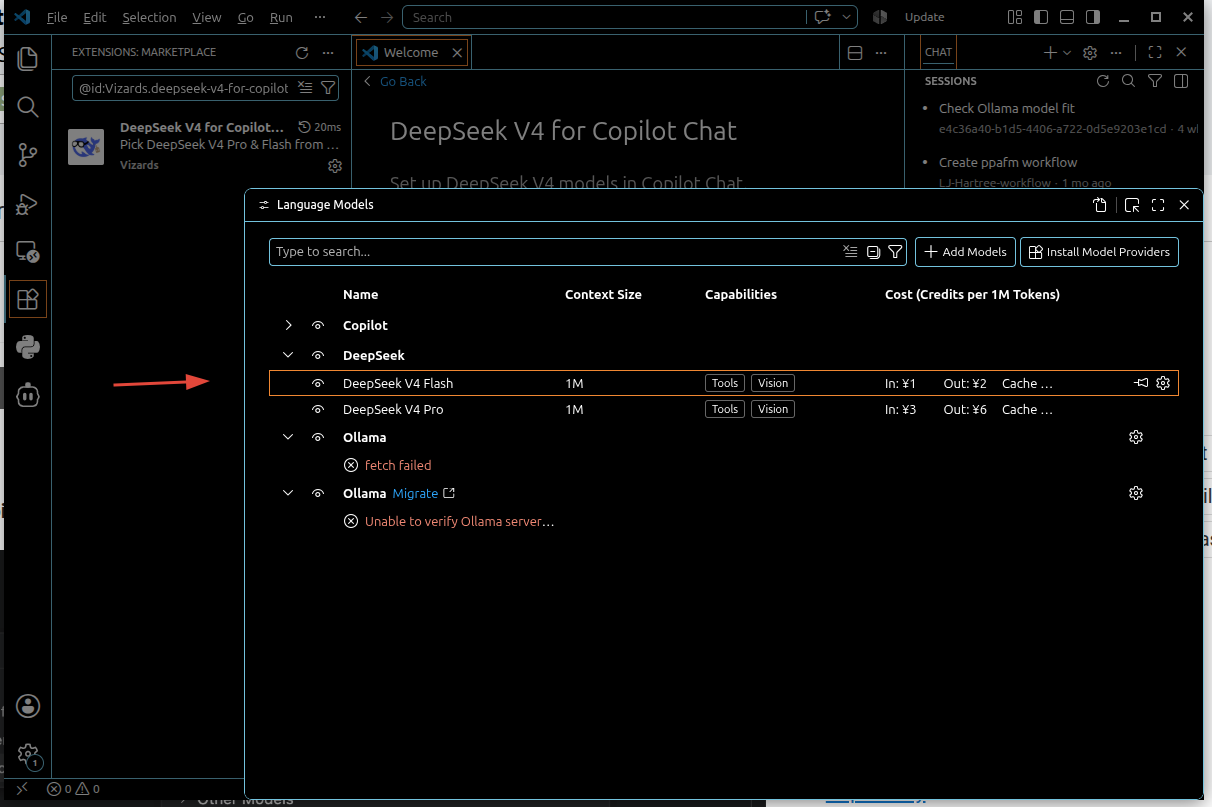The width and height of the screenshot is (1212, 807).
Task: Open the overflow menu in menu bar
Action: pyautogui.click(x=319, y=17)
